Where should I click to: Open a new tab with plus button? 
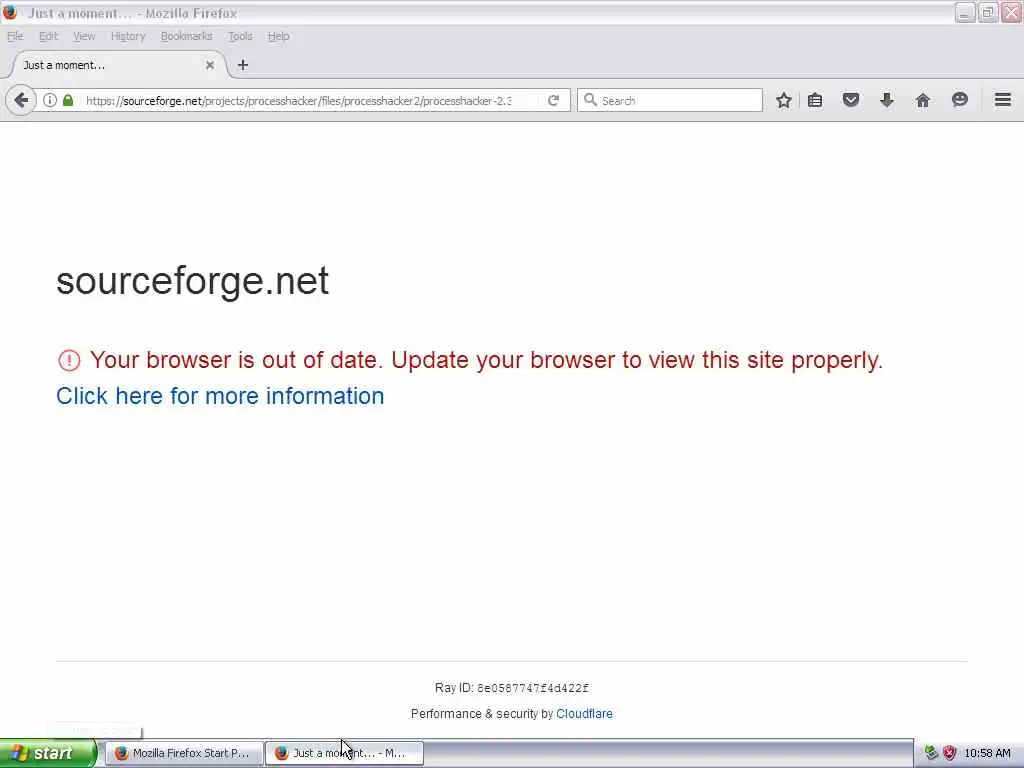point(243,65)
